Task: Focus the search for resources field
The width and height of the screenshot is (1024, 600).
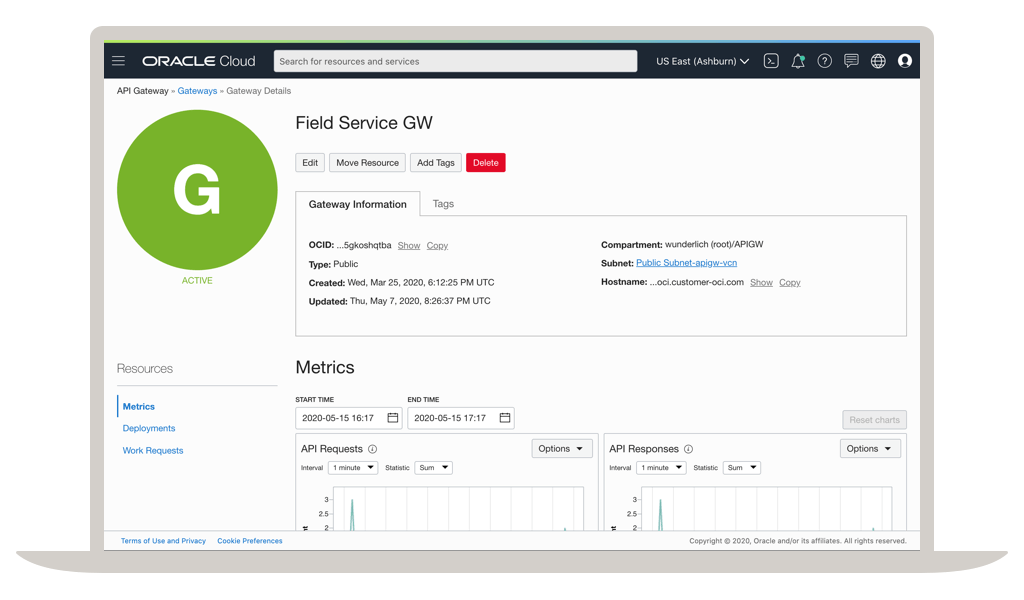Action: click(x=455, y=61)
